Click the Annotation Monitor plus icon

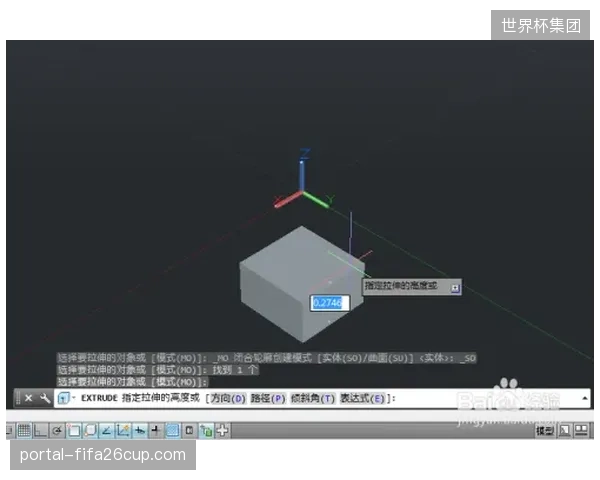coord(222,431)
